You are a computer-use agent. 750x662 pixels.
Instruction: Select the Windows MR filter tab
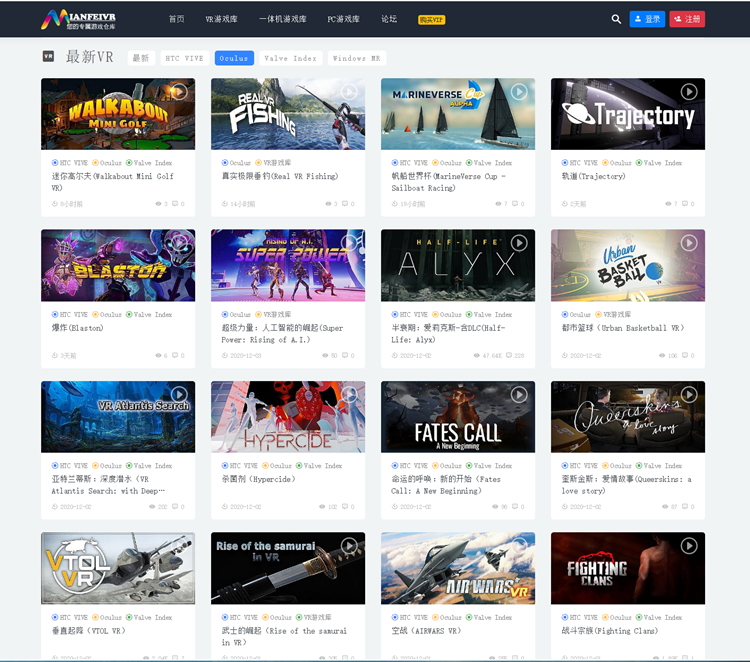pyautogui.click(x=357, y=58)
